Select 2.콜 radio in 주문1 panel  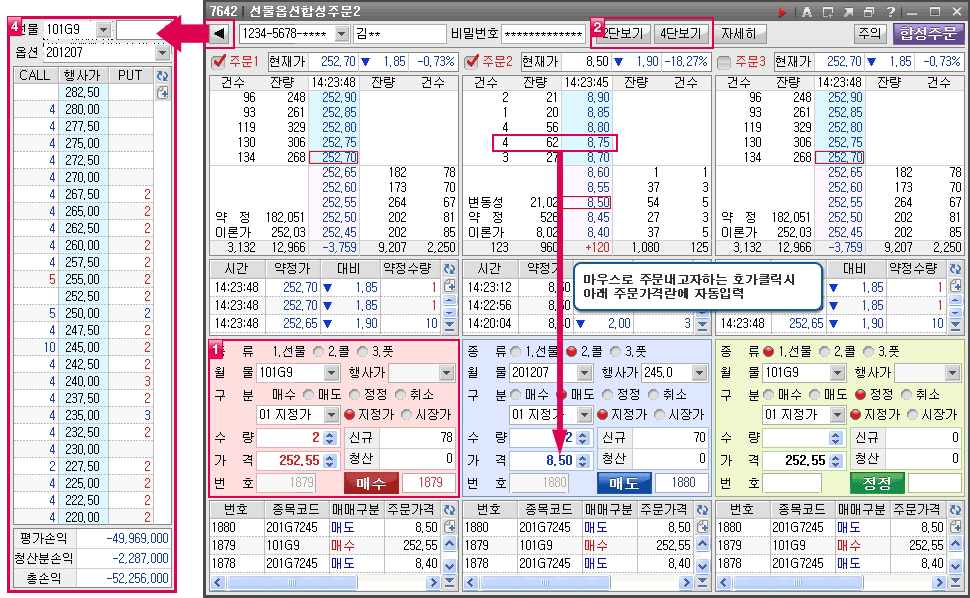click(319, 351)
